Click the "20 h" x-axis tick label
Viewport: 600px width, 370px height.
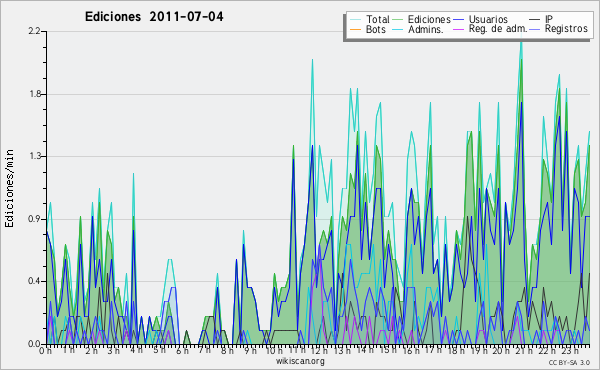(x=501, y=351)
